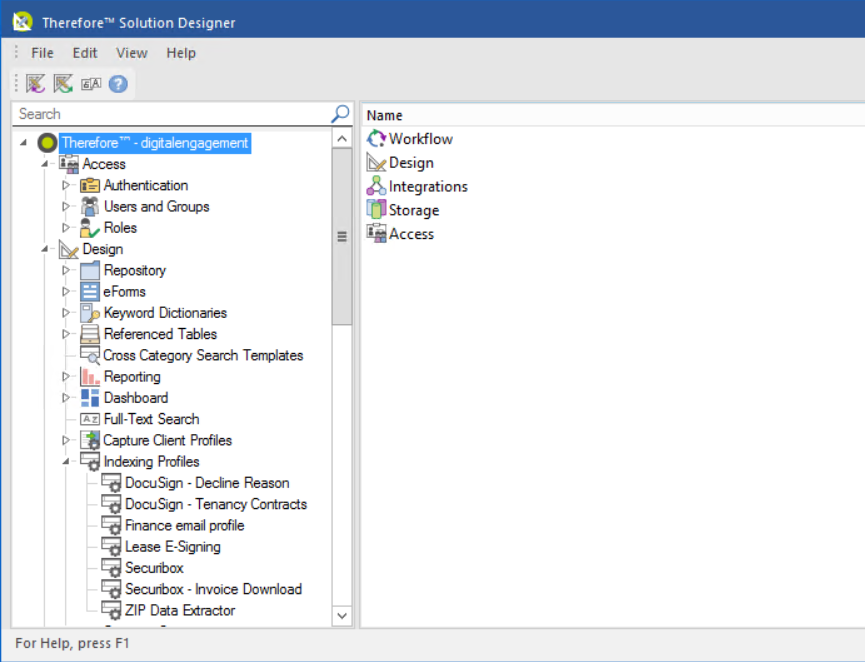This screenshot has height=662, width=865.
Task: Click the Users and Groups icon
Action: 90,206
